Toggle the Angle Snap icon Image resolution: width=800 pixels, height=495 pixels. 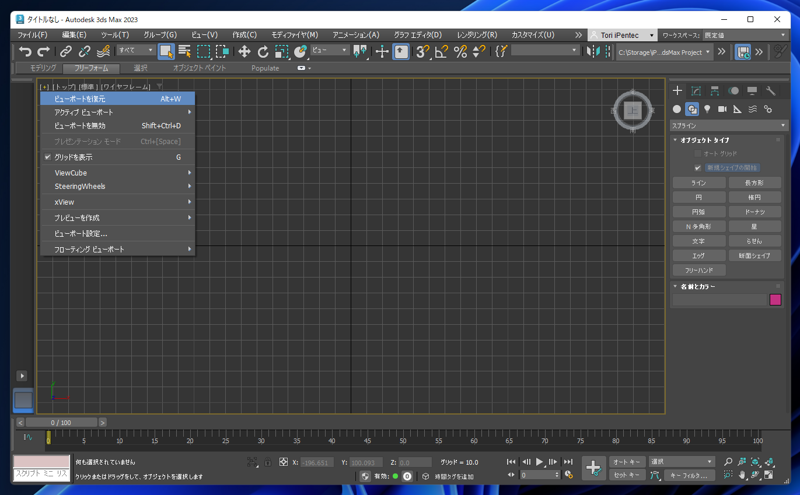click(441, 52)
